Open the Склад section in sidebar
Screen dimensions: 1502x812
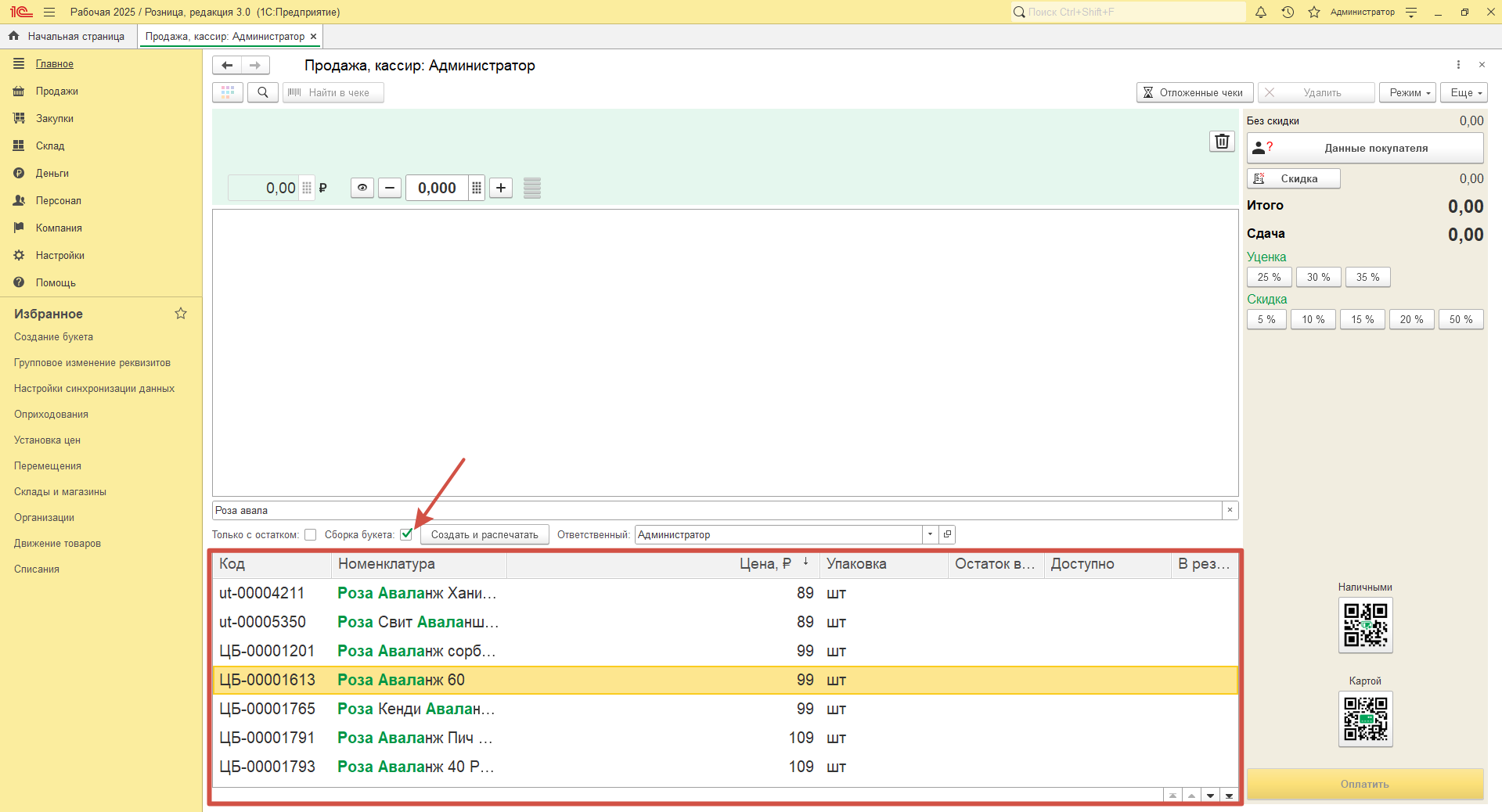point(50,146)
